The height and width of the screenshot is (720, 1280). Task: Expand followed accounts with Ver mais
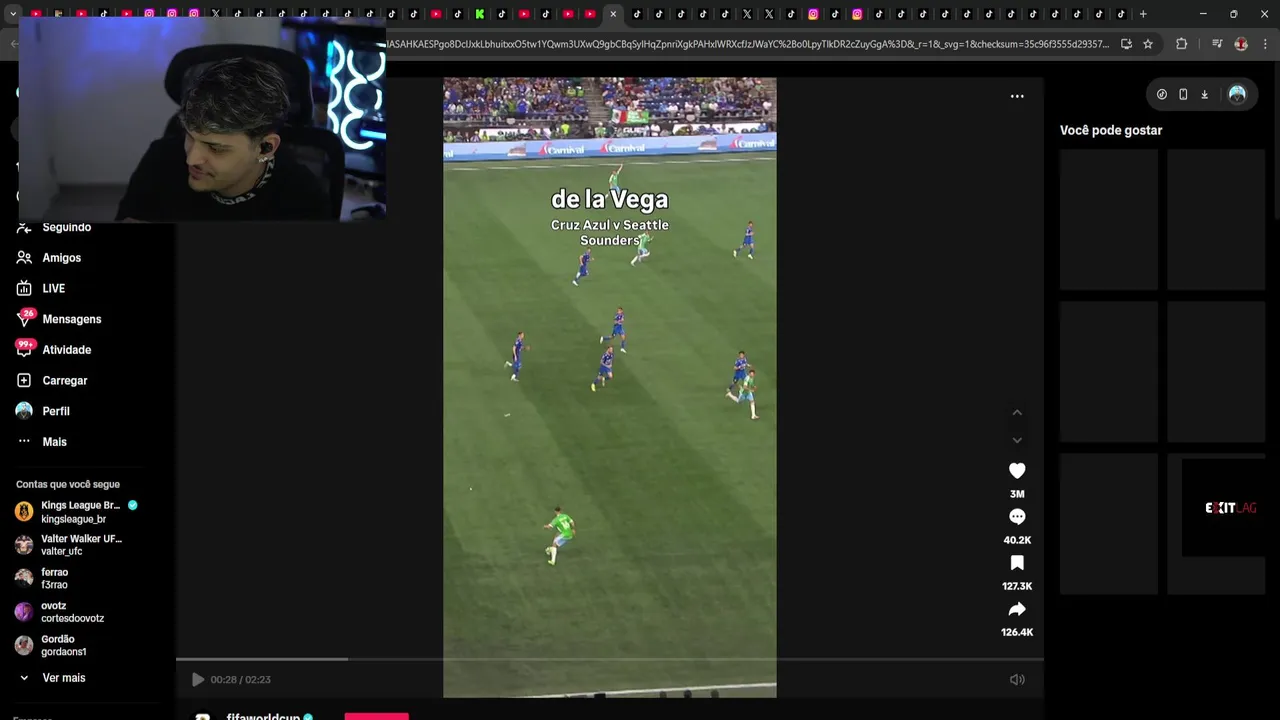coord(52,678)
